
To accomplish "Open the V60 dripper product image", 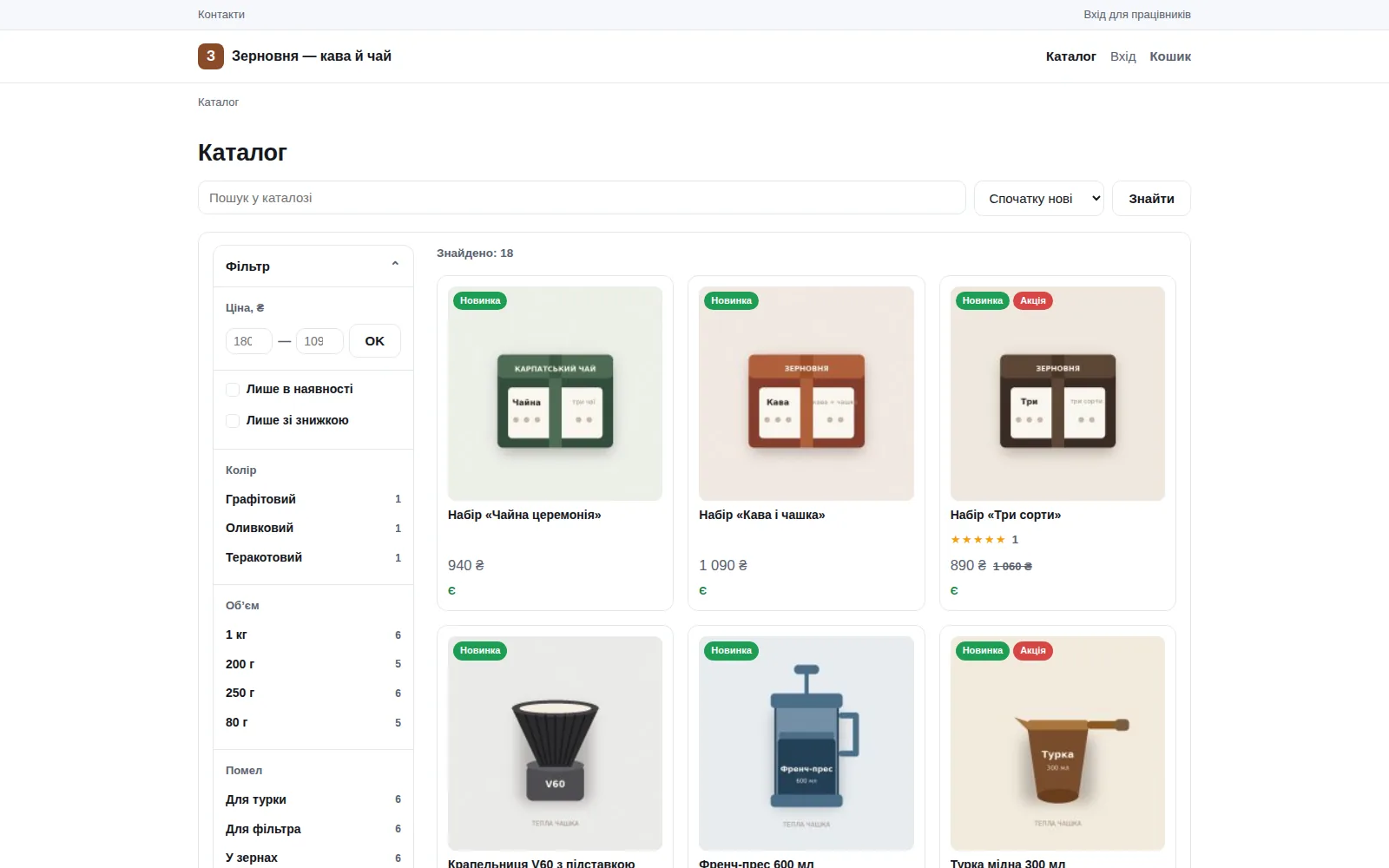I will (555, 743).
